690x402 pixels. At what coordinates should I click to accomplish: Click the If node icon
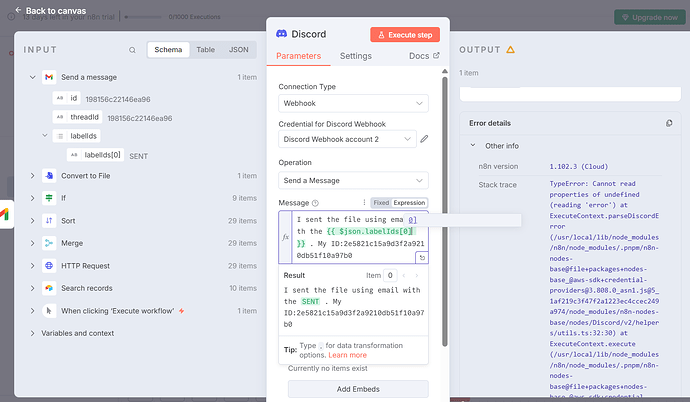[49, 198]
